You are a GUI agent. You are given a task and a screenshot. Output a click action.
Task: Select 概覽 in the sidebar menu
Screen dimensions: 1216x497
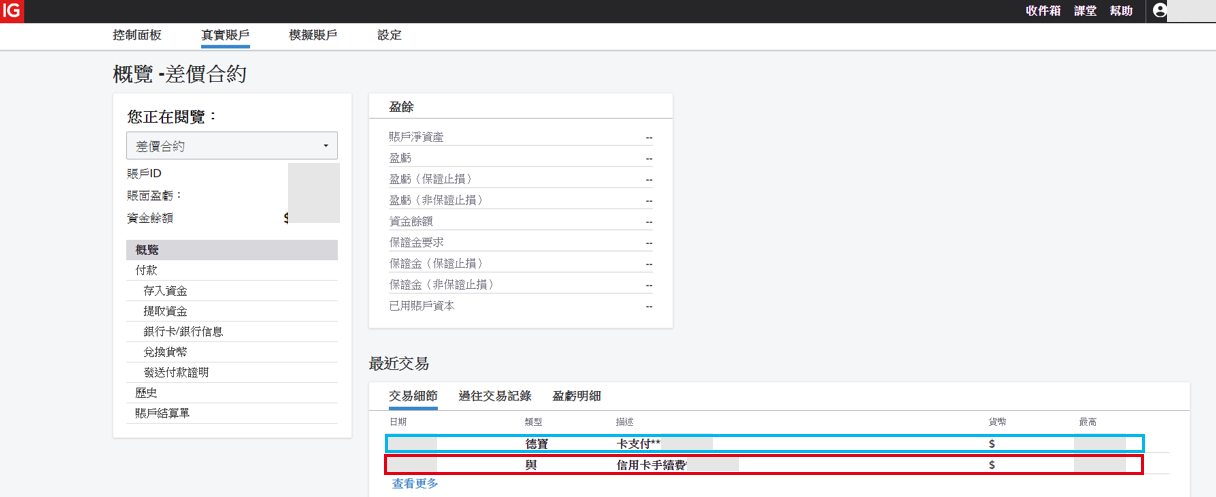pyautogui.click(x=232, y=250)
